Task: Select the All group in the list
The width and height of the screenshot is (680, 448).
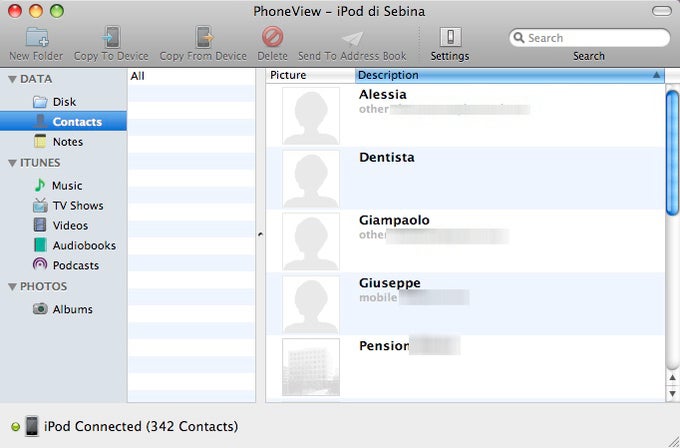Action: tap(191, 76)
